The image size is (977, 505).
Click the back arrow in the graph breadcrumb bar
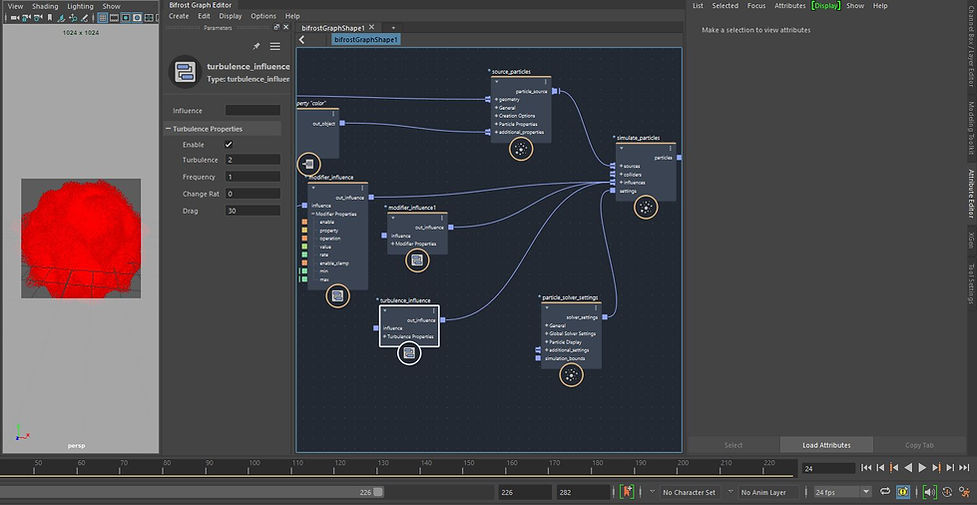click(x=302, y=39)
